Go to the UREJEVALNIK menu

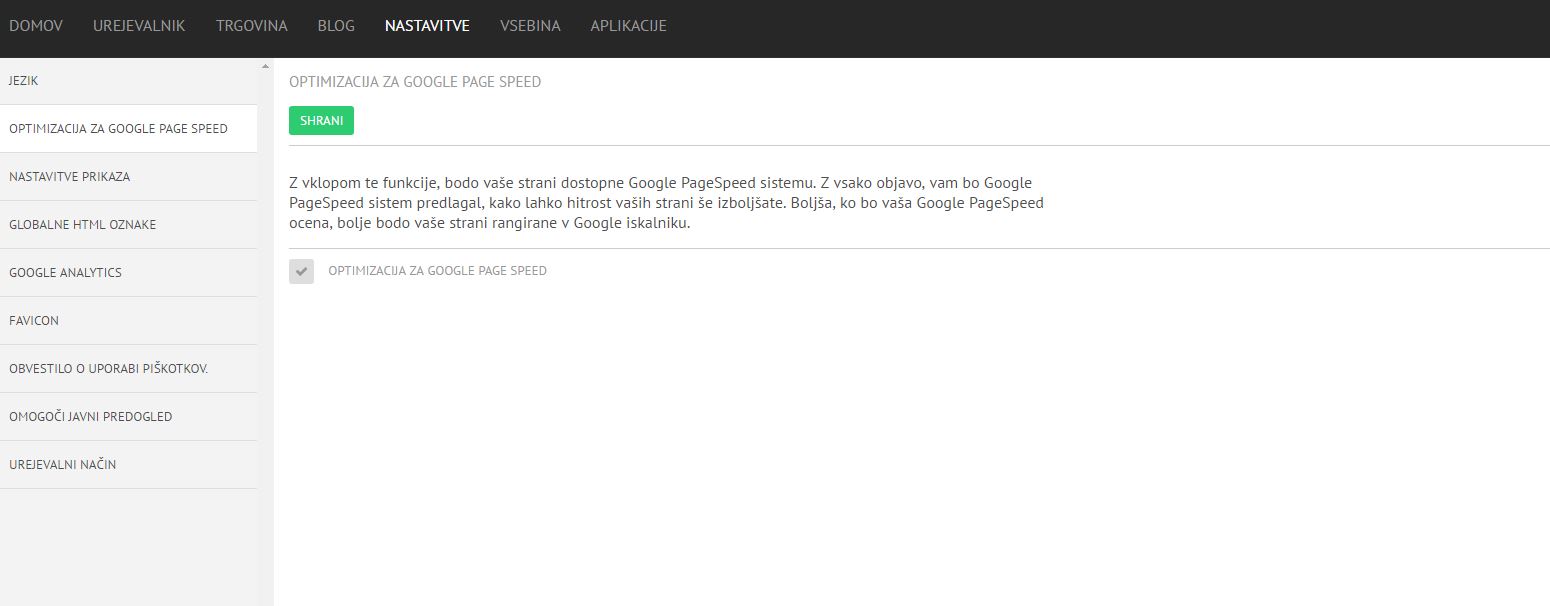(x=139, y=26)
